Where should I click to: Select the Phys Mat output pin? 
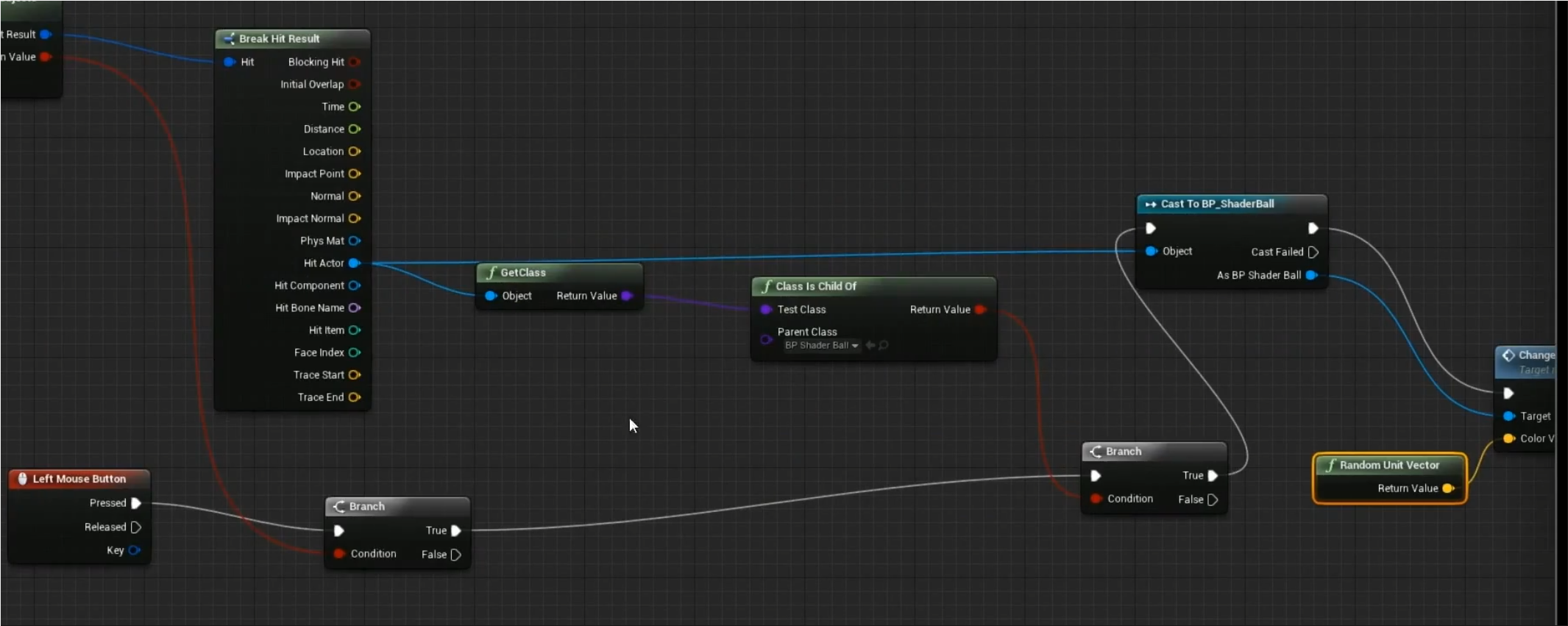click(x=355, y=241)
